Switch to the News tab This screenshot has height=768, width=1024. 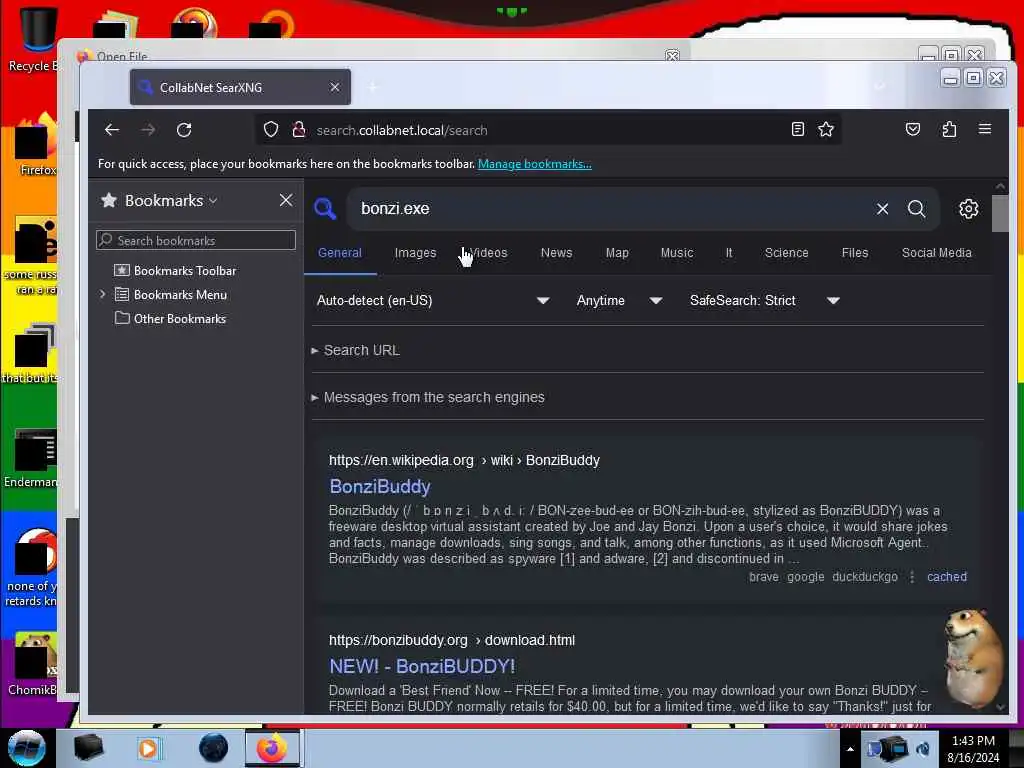click(x=556, y=253)
